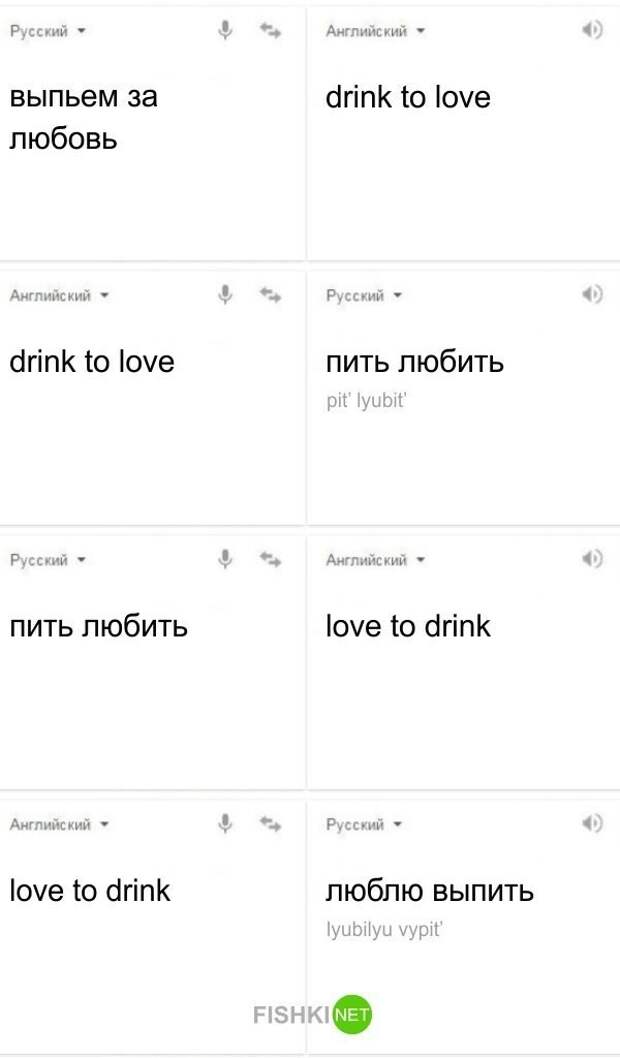Open target language dropdown Английский in first row

pos(376,31)
